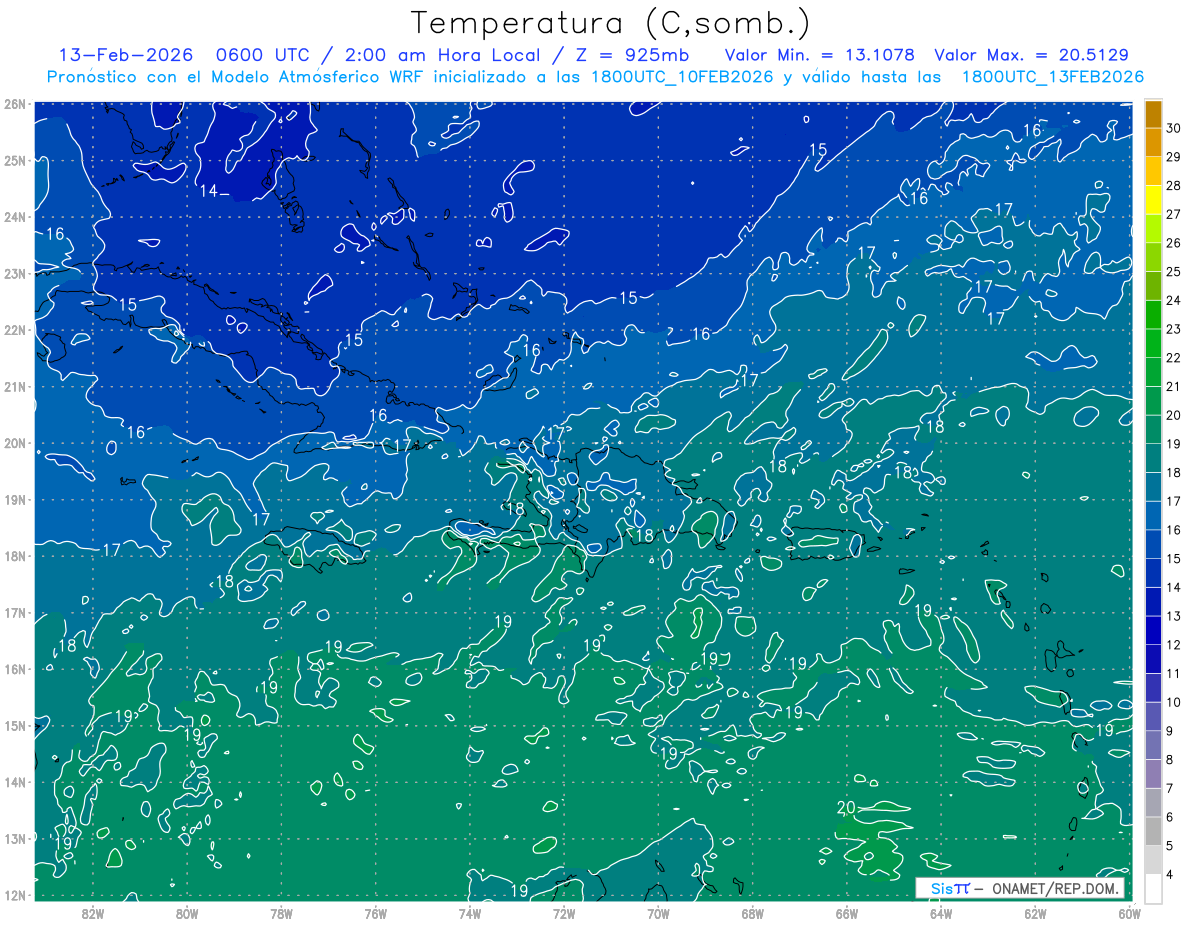This screenshot has width=1200, height=927.
Task: Click the "74W" longitude axis label
Action: (x=470, y=912)
